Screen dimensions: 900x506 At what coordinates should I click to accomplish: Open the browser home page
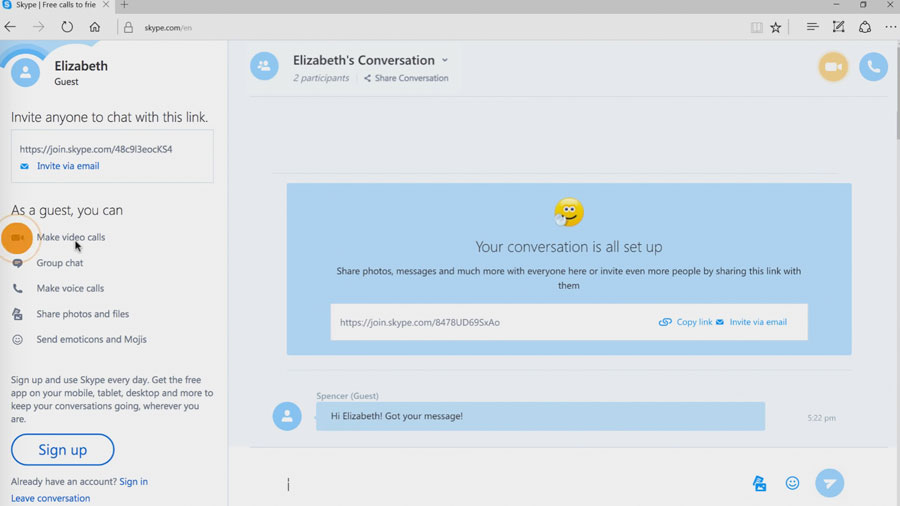click(95, 27)
